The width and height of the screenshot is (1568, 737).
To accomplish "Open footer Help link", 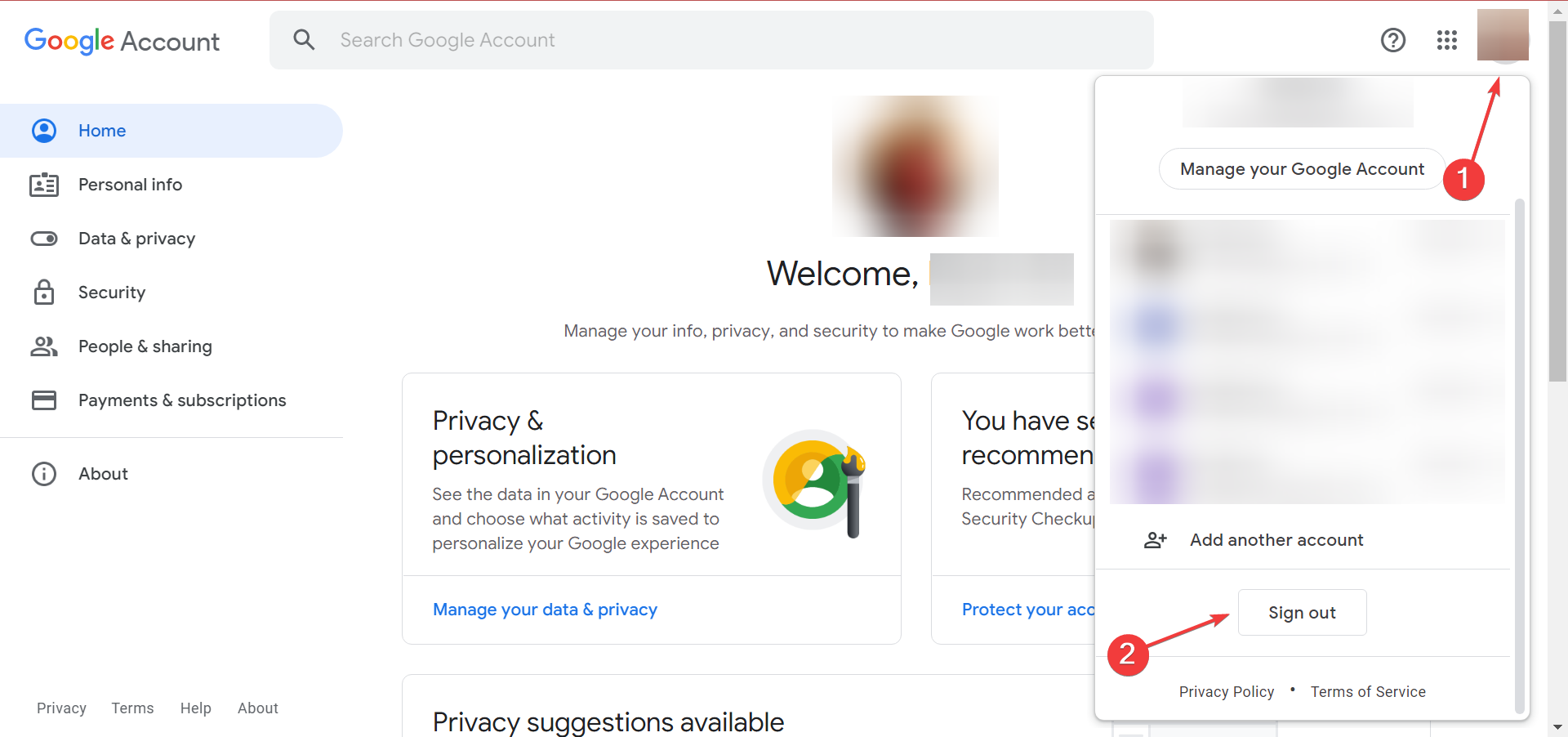I will click(195, 708).
